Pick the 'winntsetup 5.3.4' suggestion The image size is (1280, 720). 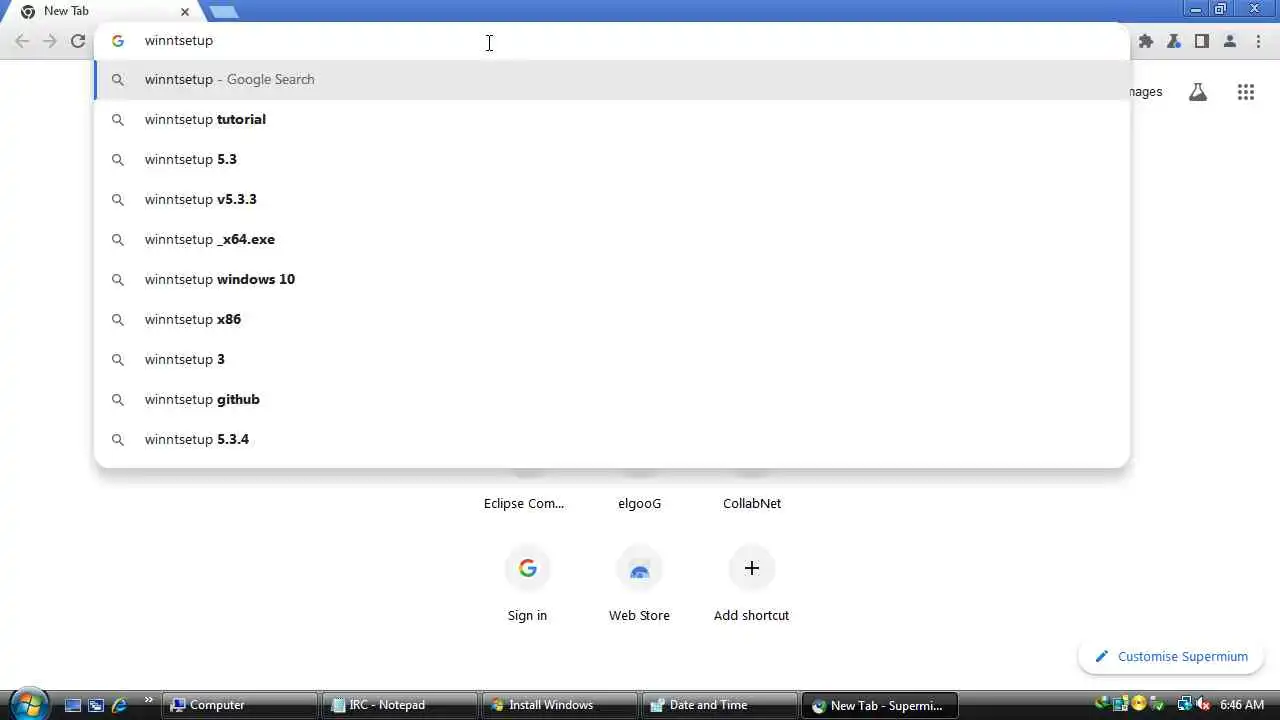(x=612, y=439)
